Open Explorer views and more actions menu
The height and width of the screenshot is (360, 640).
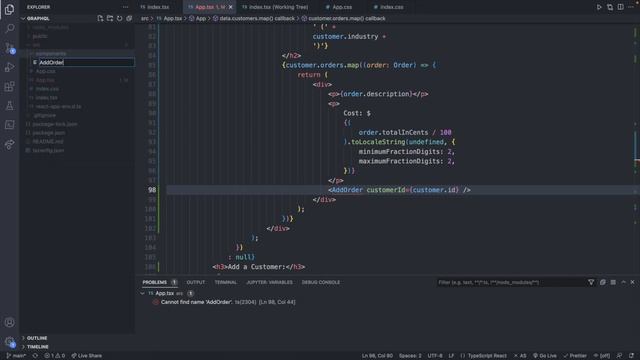pos(125,7)
